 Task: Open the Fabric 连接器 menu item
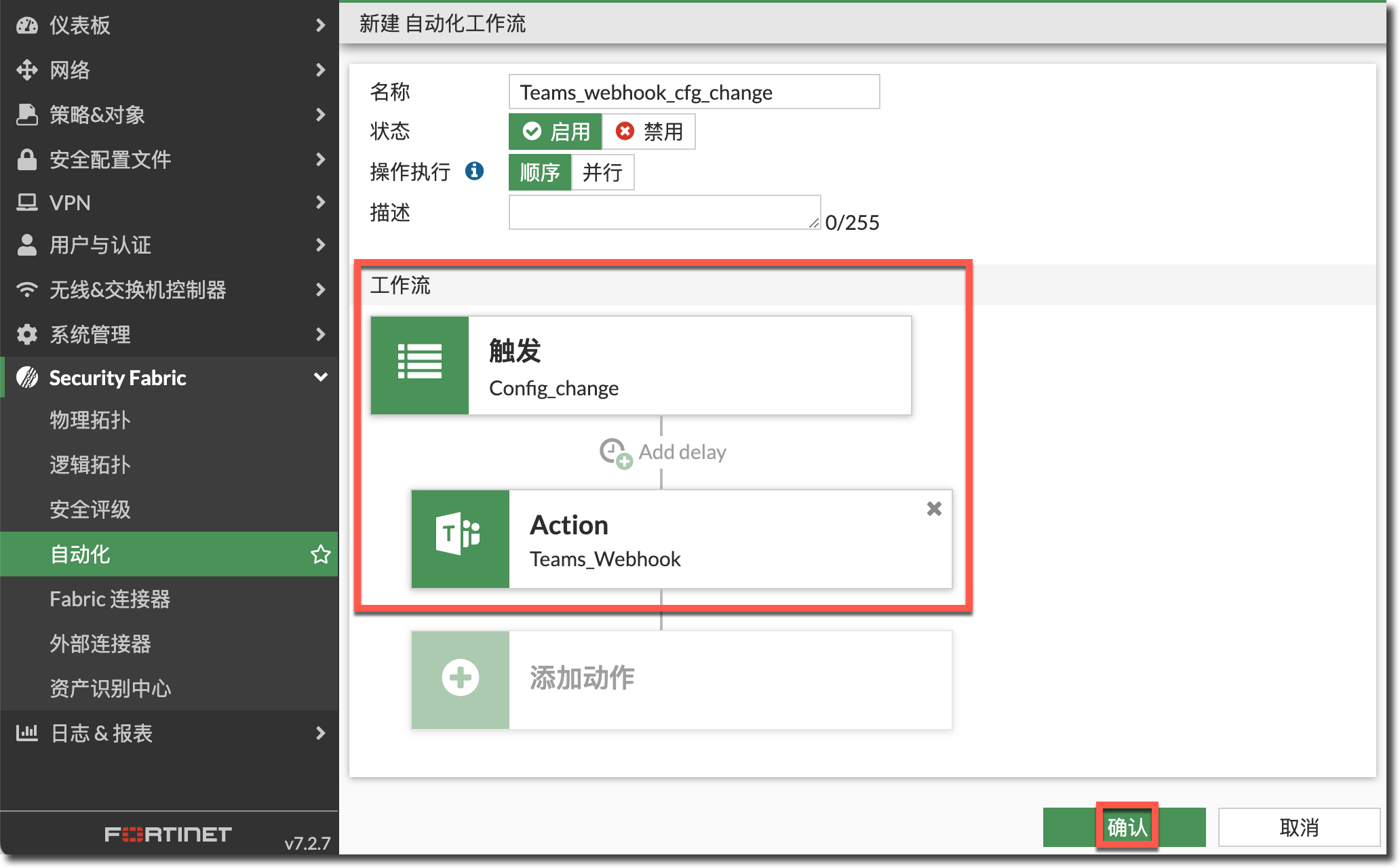coord(110,599)
